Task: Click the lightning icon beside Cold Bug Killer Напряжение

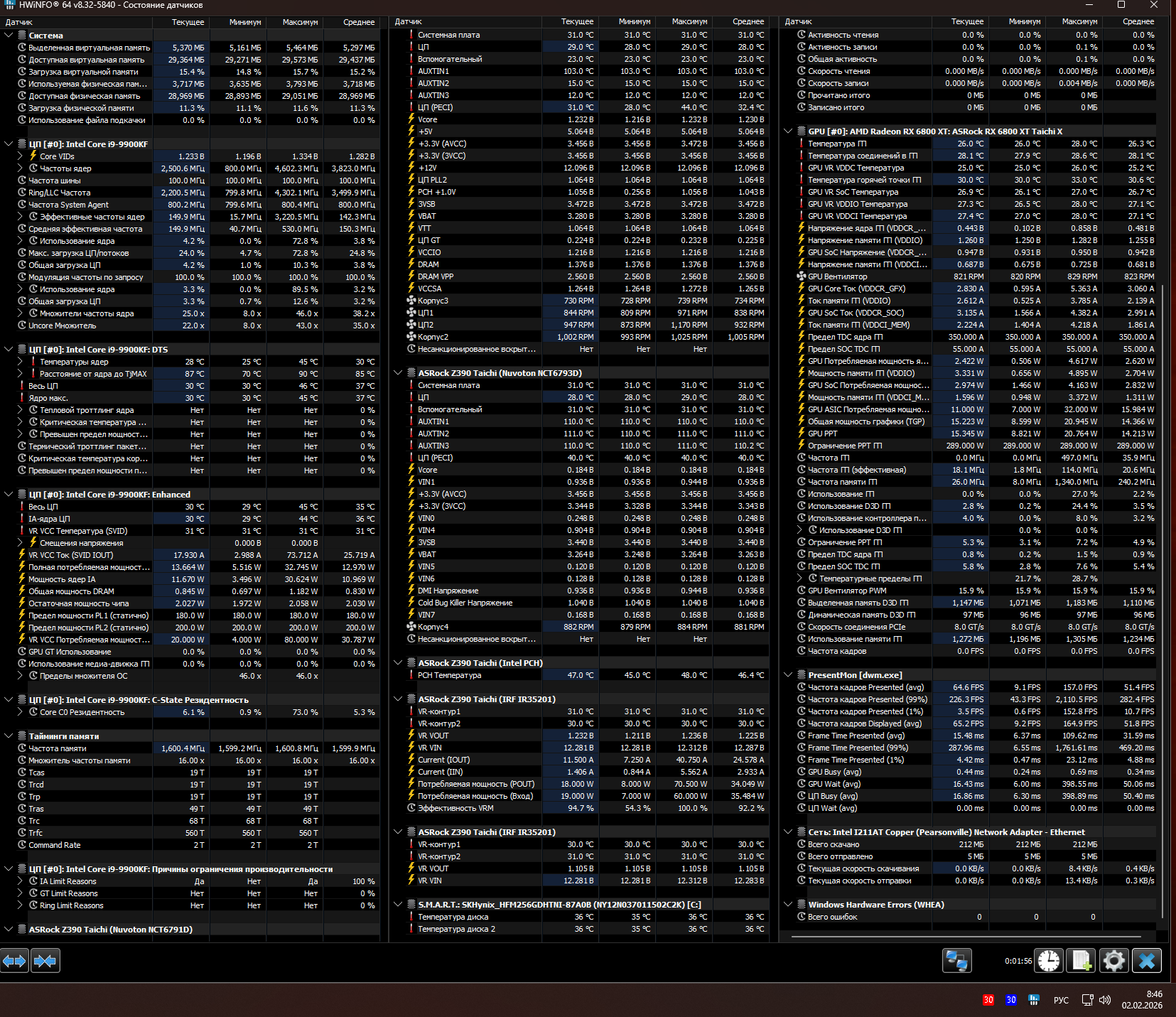Action: [x=411, y=603]
